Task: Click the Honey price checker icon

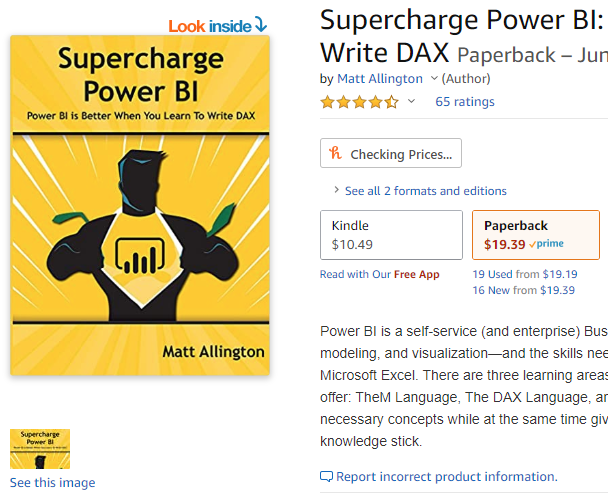Action: click(x=334, y=154)
